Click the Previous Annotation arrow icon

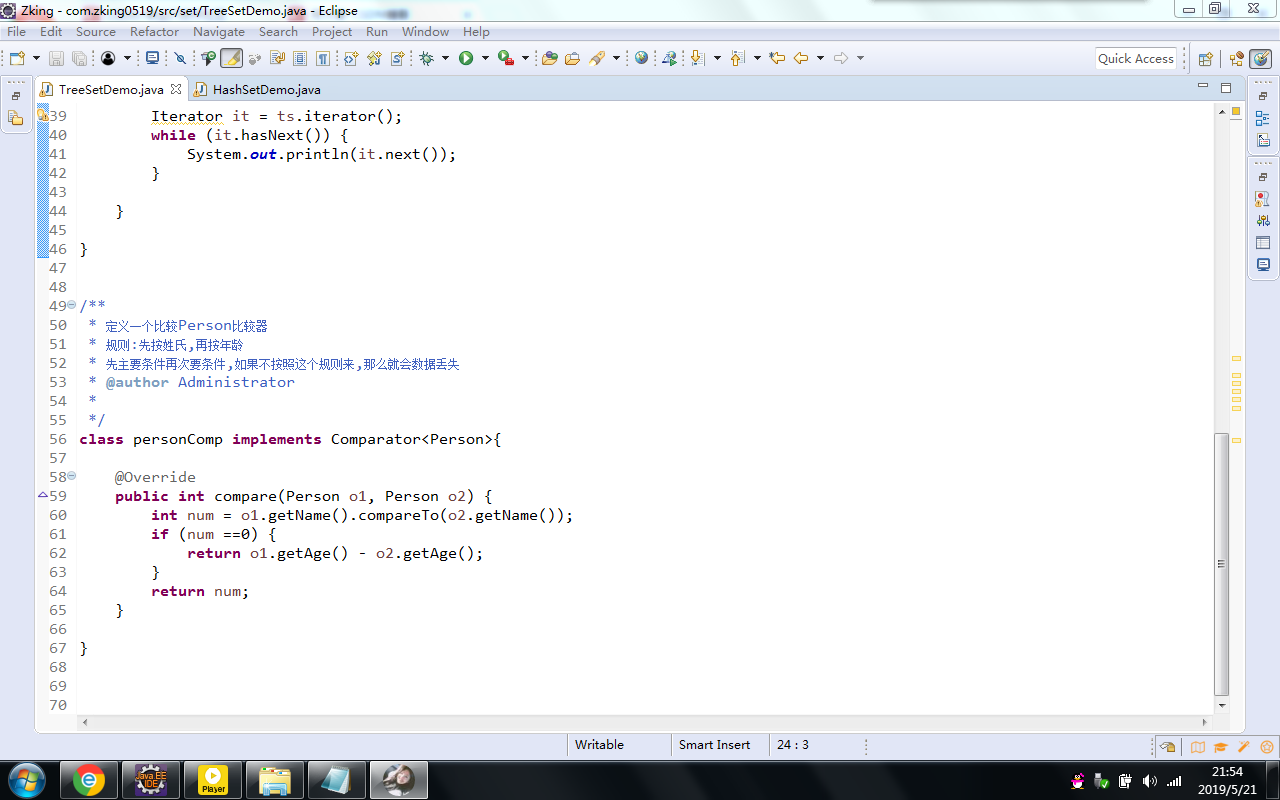point(738,58)
